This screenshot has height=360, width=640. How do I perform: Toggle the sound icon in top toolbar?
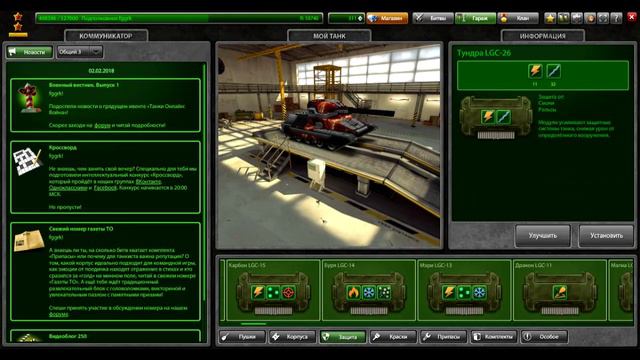coord(590,18)
